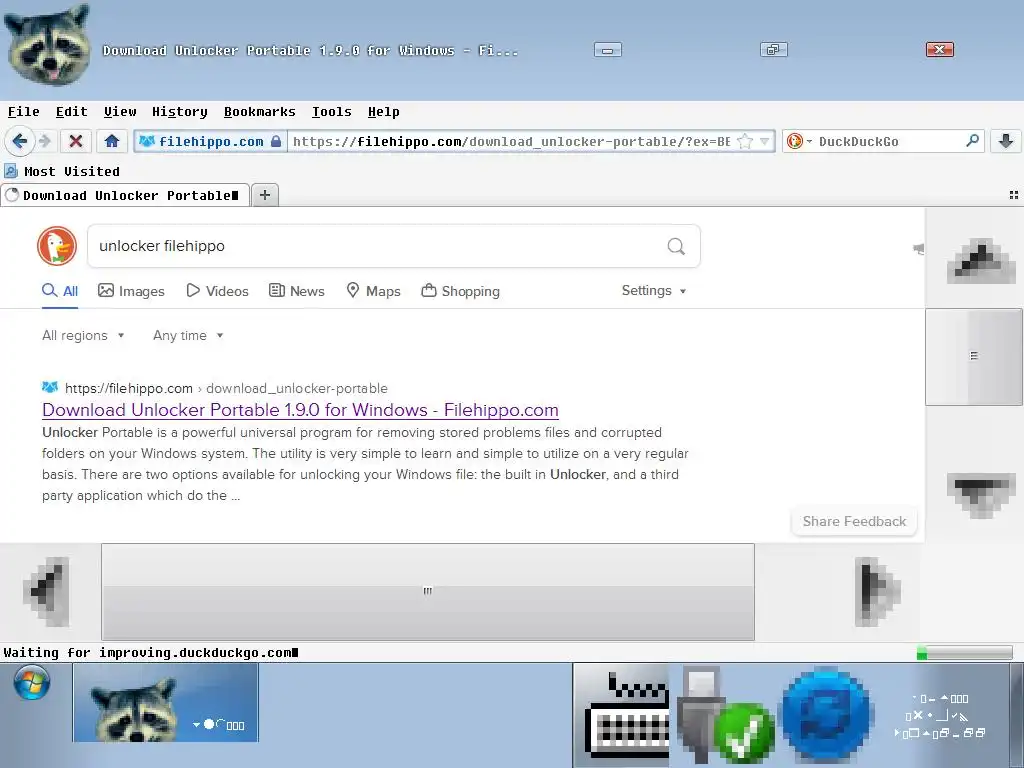Open Download Unlocker Portable 1.9.0 result link
The width and height of the screenshot is (1024, 768).
(300, 410)
